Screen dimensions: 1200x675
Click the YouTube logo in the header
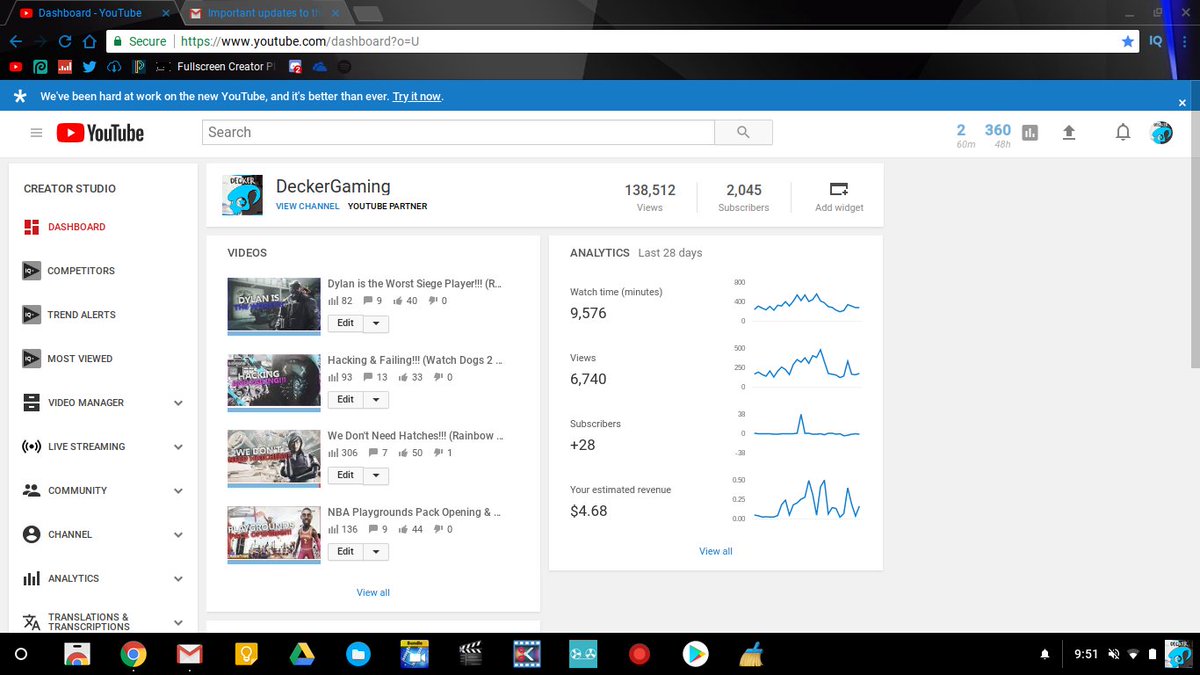[100, 133]
